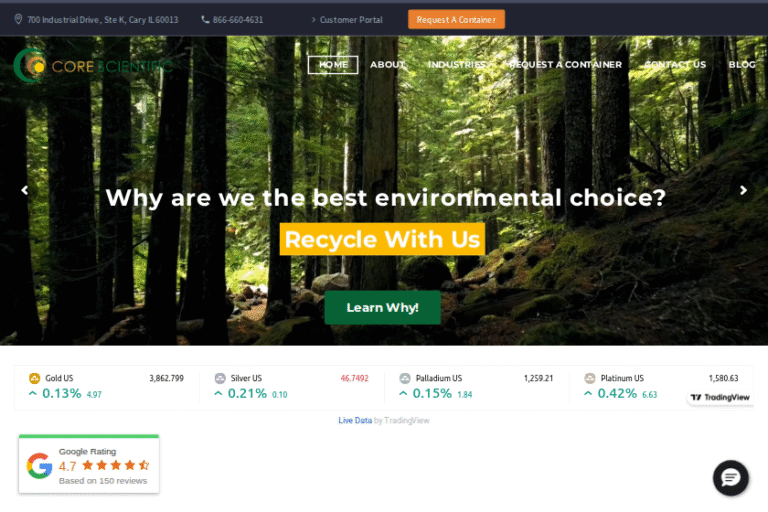This screenshot has height=512, width=768.
Task: Click the Core Scientific logo
Action: [x=93, y=65]
